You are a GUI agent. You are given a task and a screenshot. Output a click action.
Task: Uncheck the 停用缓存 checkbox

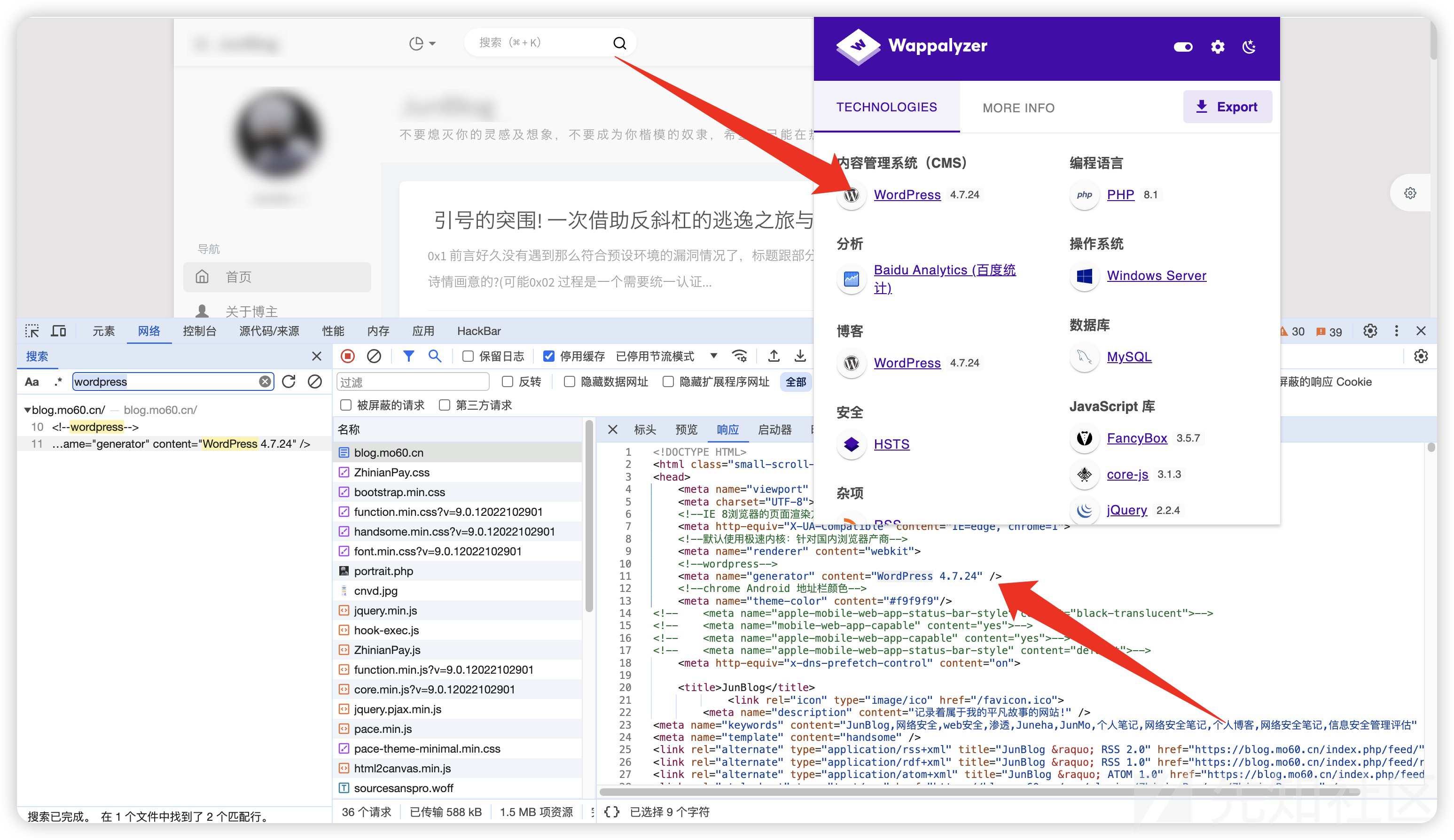coord(549,357)
